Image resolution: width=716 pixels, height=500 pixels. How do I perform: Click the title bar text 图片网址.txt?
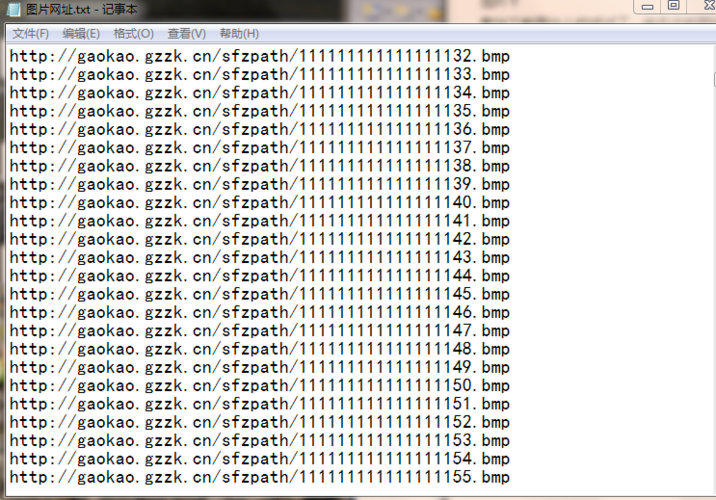pos(58,9)
